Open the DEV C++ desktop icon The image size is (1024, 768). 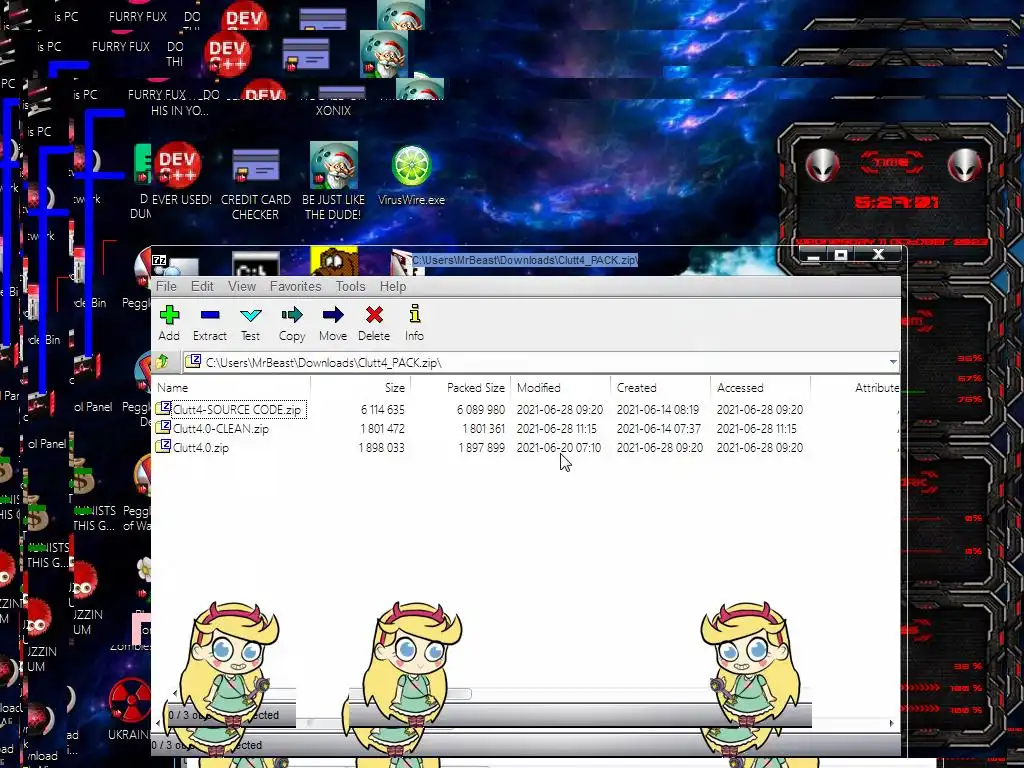click(177, 173)
